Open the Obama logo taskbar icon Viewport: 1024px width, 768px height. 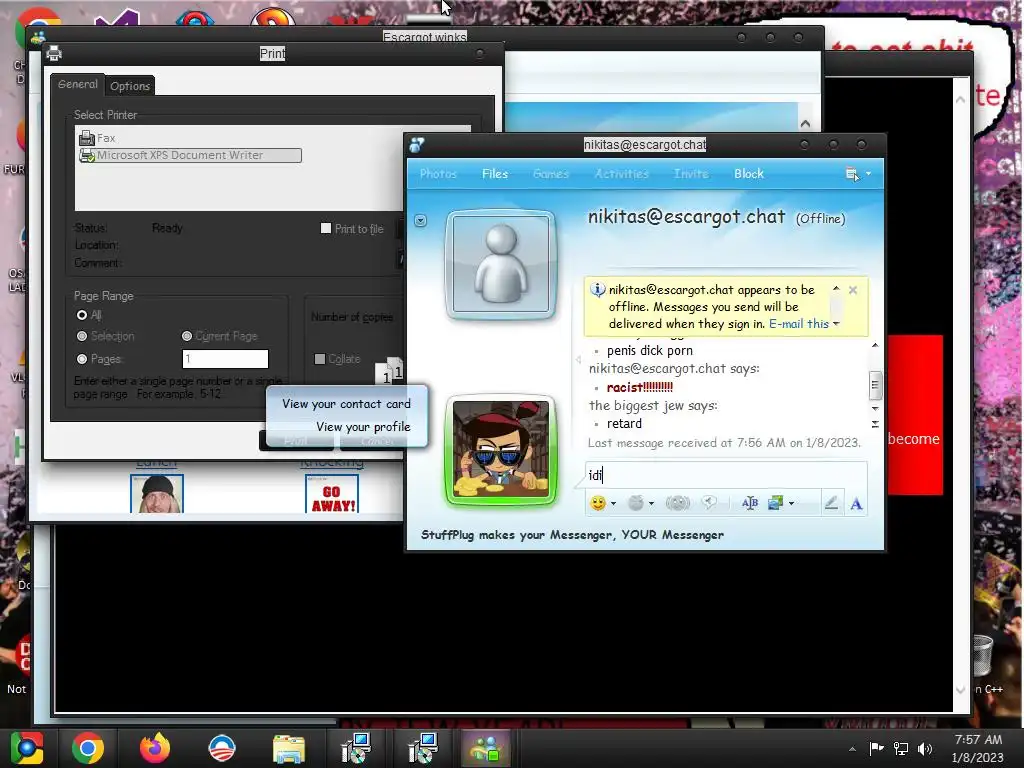(x=222, y=748)
